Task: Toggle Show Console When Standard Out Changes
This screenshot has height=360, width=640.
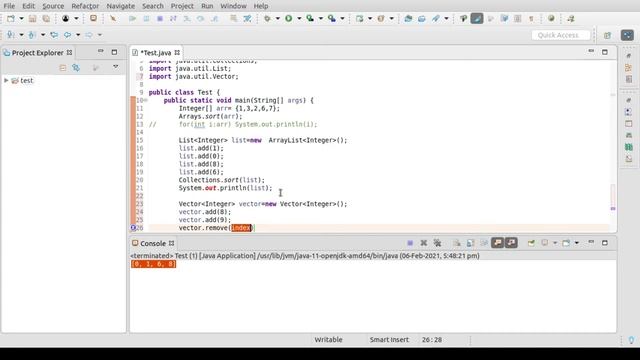Action: click(498, 243)
